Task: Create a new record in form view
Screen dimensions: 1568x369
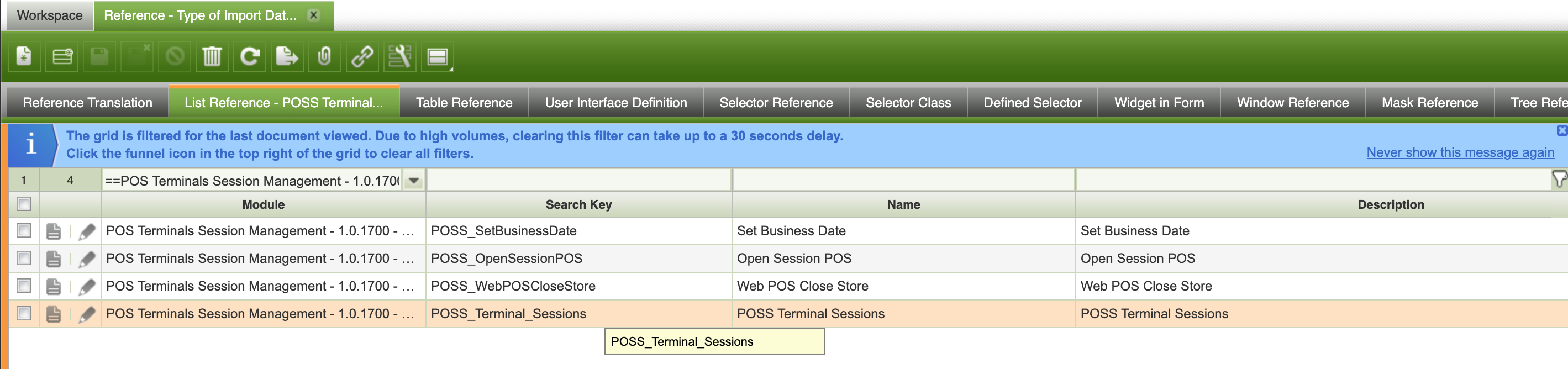Action: coord(24,57)
